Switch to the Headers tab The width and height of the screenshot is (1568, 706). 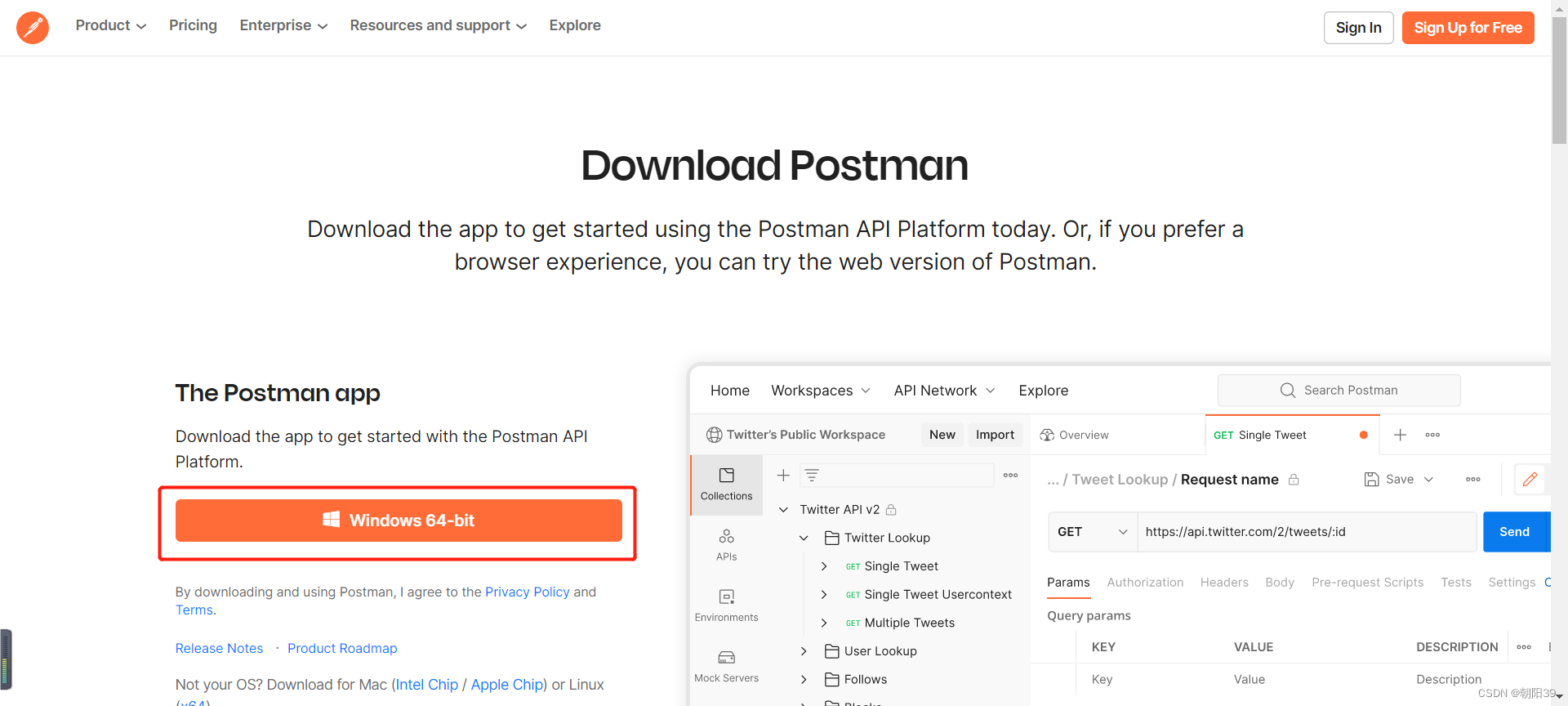pos(1224,582)
